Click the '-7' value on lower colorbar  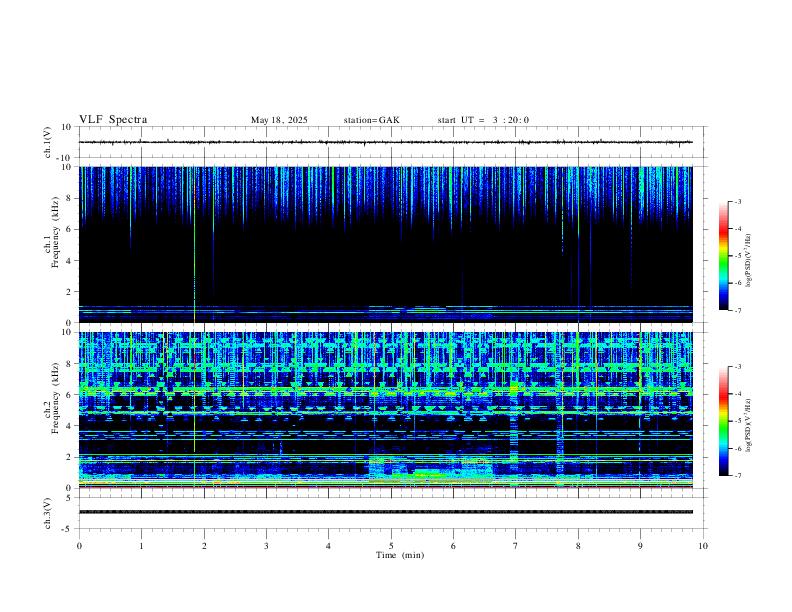click(x=738, y=476)
